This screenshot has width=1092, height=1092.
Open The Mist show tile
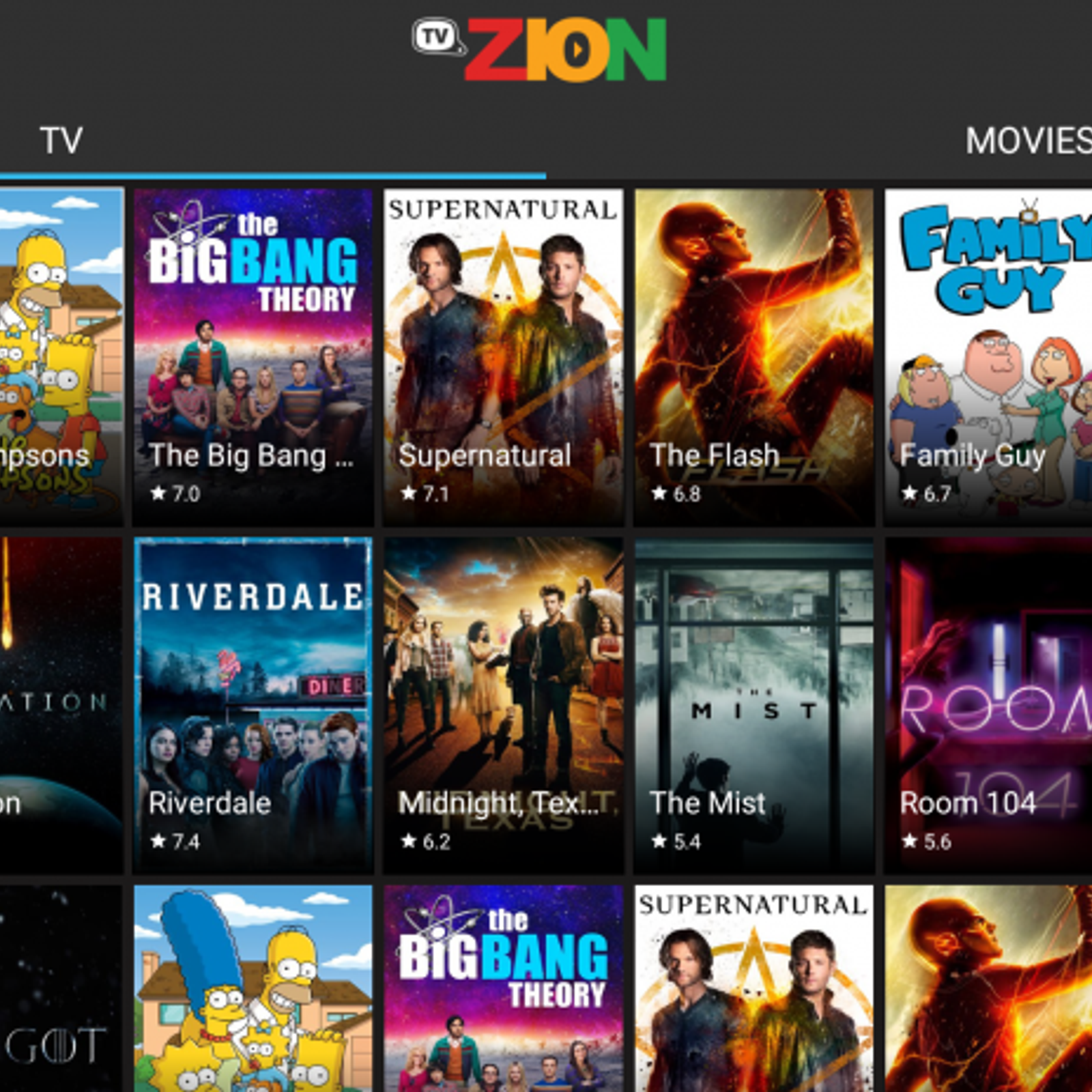click(754, 705)
